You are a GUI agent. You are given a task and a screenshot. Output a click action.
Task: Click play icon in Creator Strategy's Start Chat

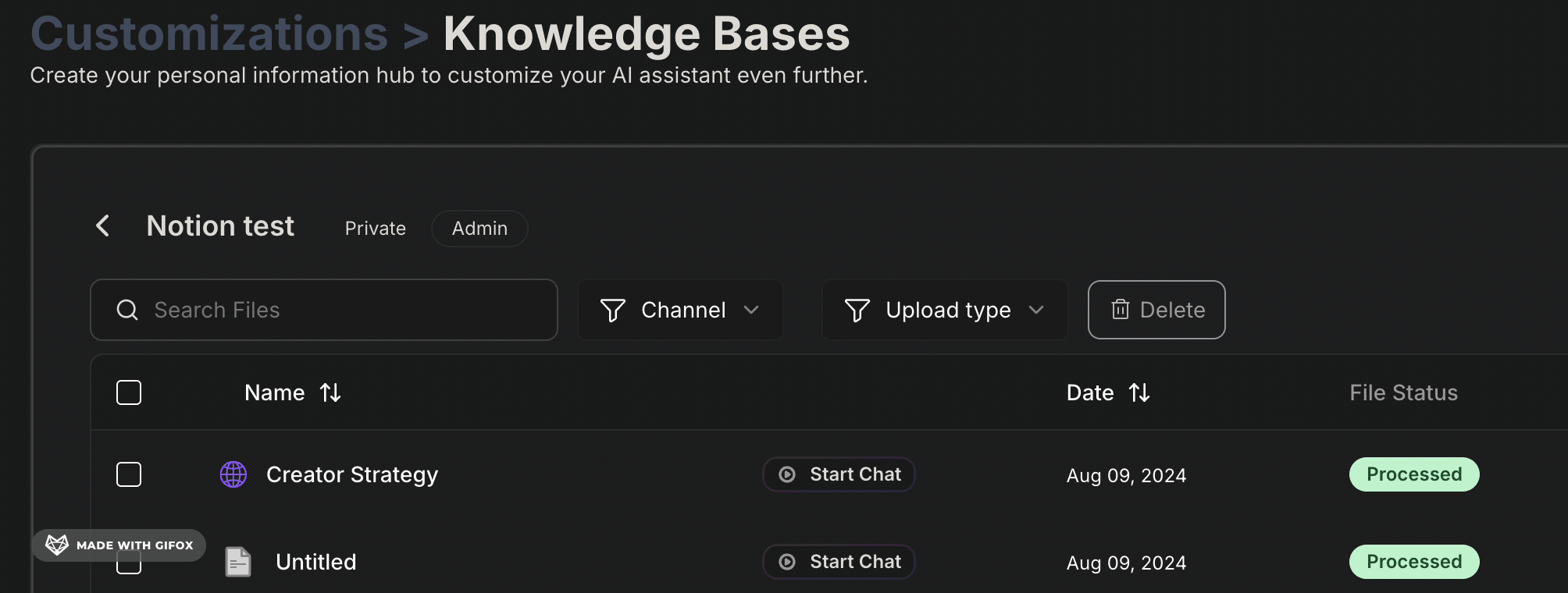pyautogui.click(x=787, y=474)
